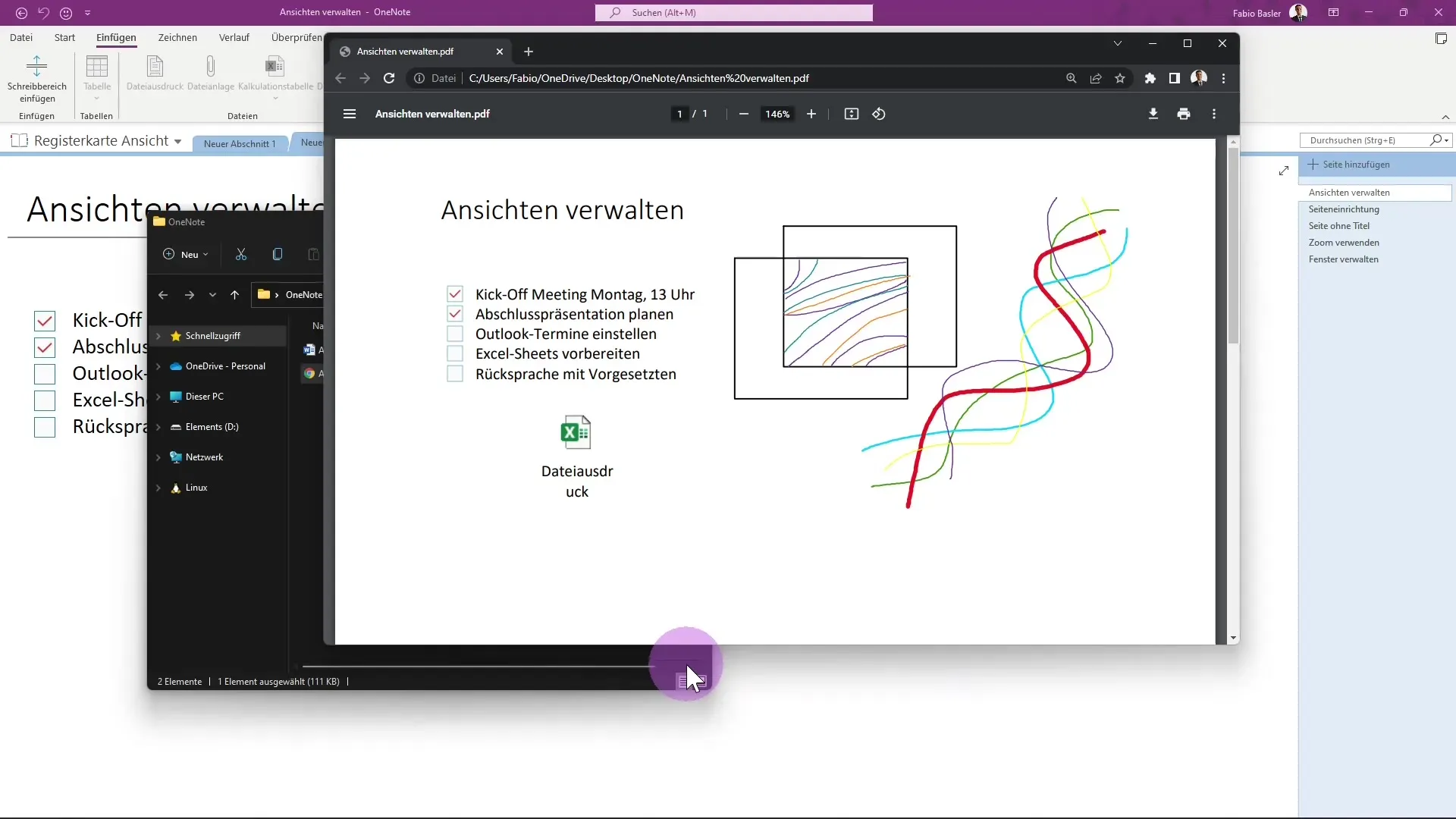The width and height of the screenshot is (1456, 819).
Task: Expand Elements (D:) tree node
Action: pyautogui.click(x=158, y=427)
